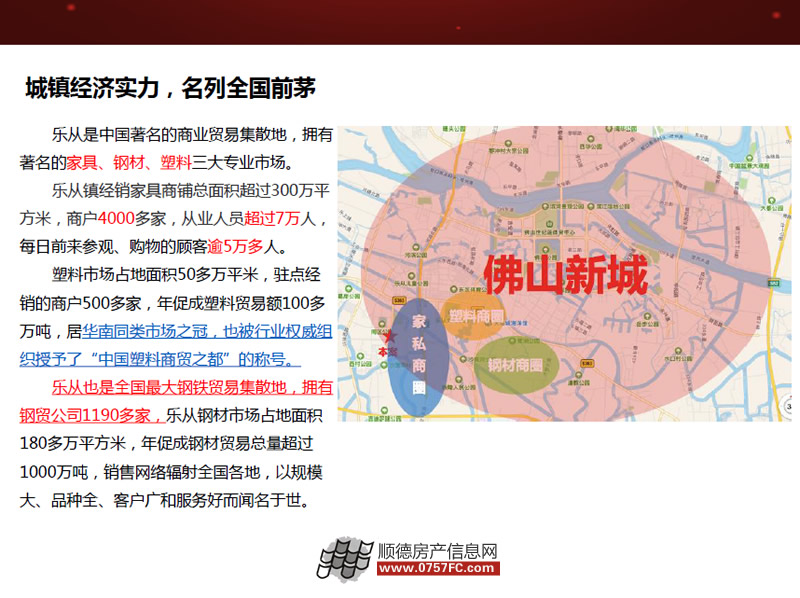Select the green 钢材商圈 zone on the map
800x598 pixels.
click(515, 365)
